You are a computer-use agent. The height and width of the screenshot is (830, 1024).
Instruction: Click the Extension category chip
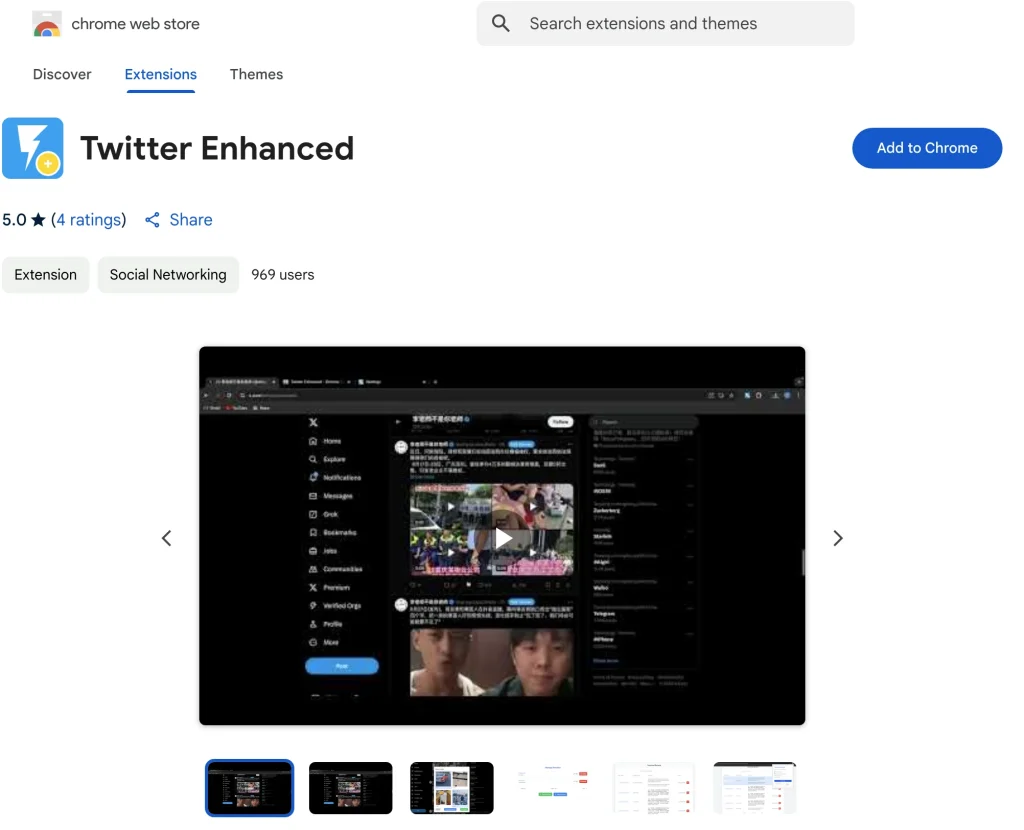(46, 275)
